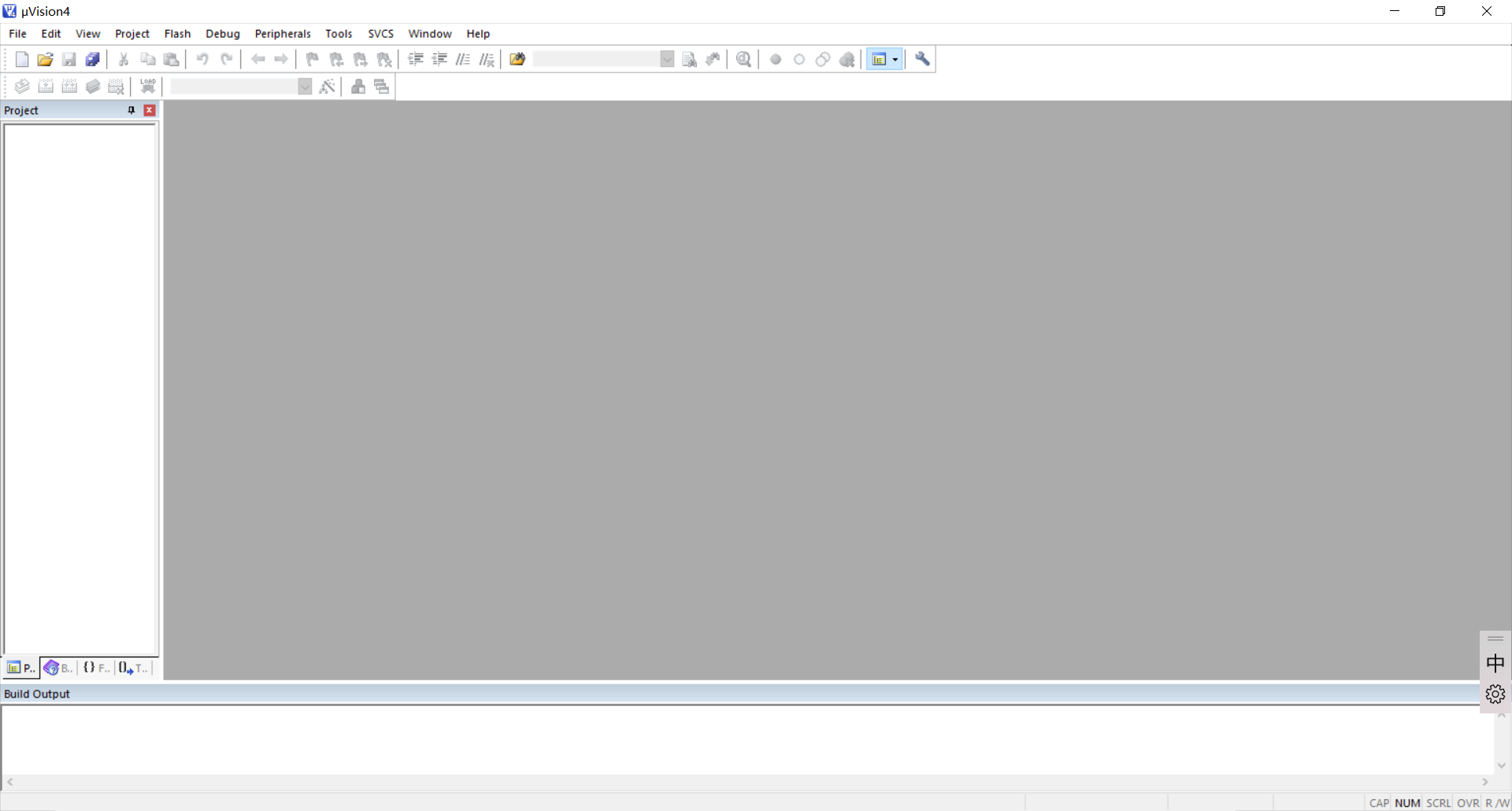Click the Save All icon

[93, 59]
